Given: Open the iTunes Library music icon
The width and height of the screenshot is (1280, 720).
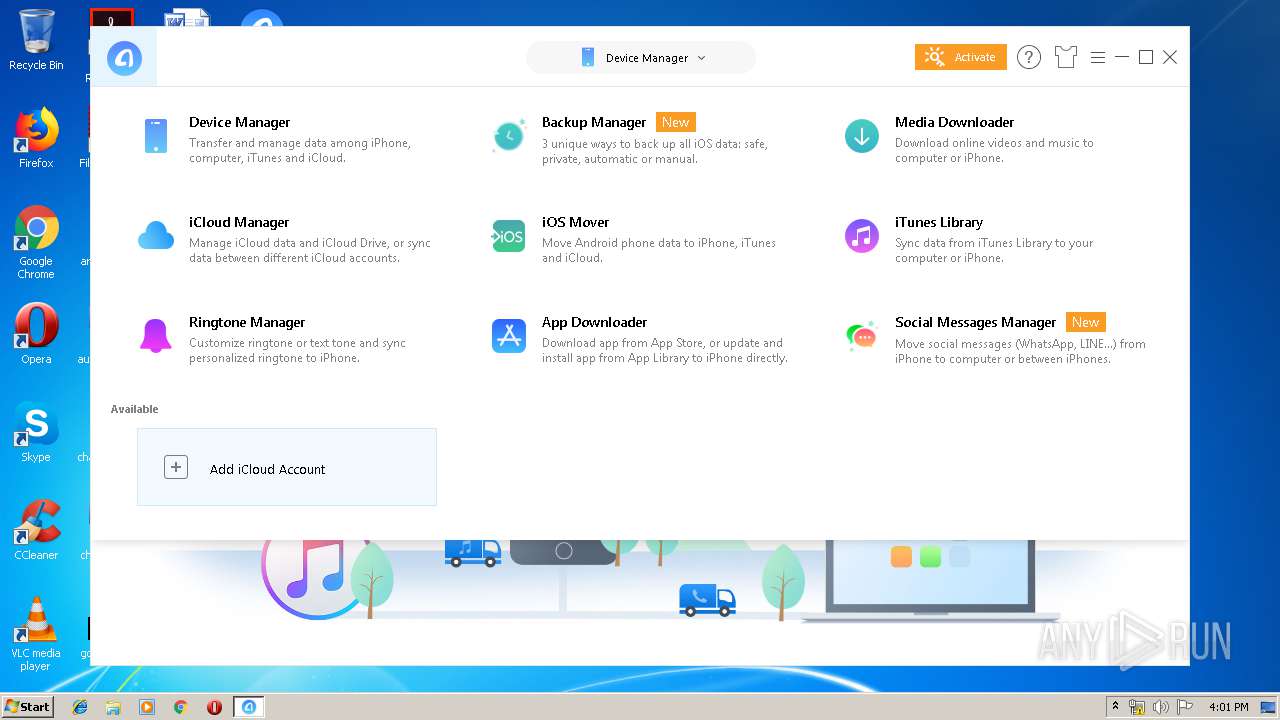Looking at the screenshot, I should [861, 236].
